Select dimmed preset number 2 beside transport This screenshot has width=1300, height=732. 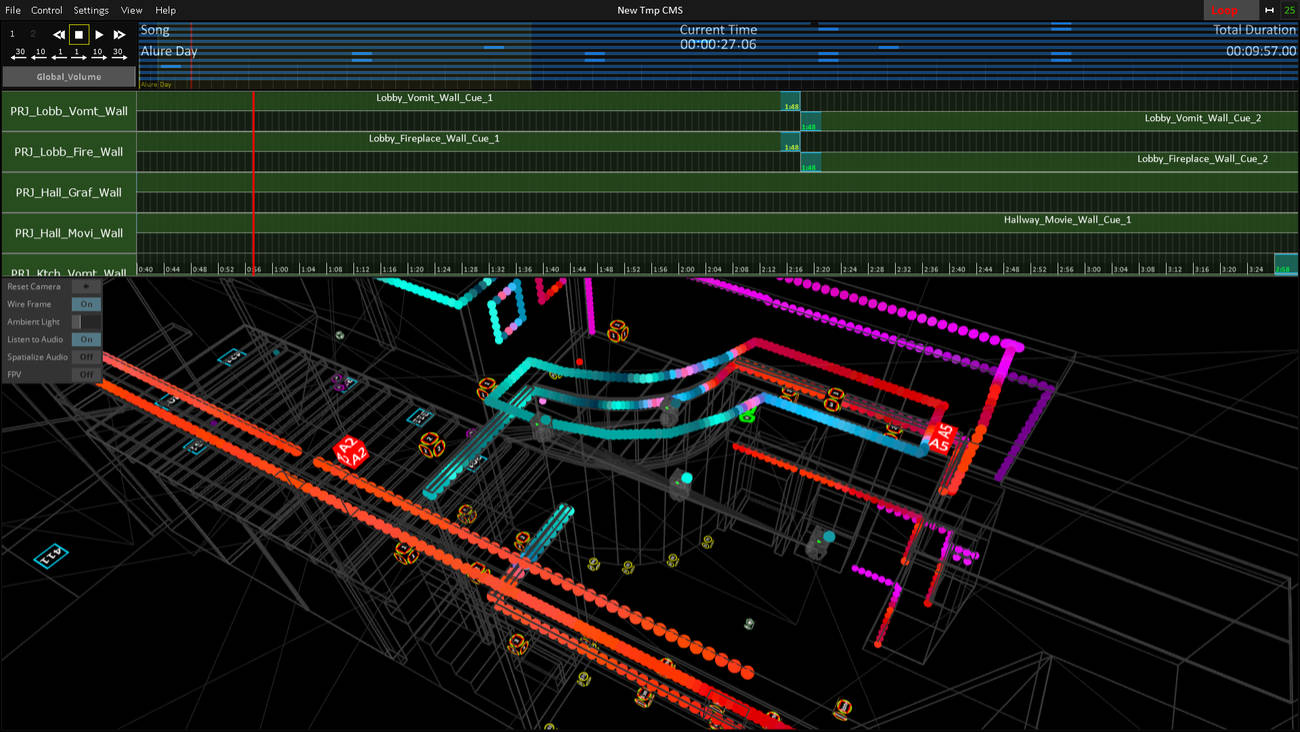tap(32, 34)
